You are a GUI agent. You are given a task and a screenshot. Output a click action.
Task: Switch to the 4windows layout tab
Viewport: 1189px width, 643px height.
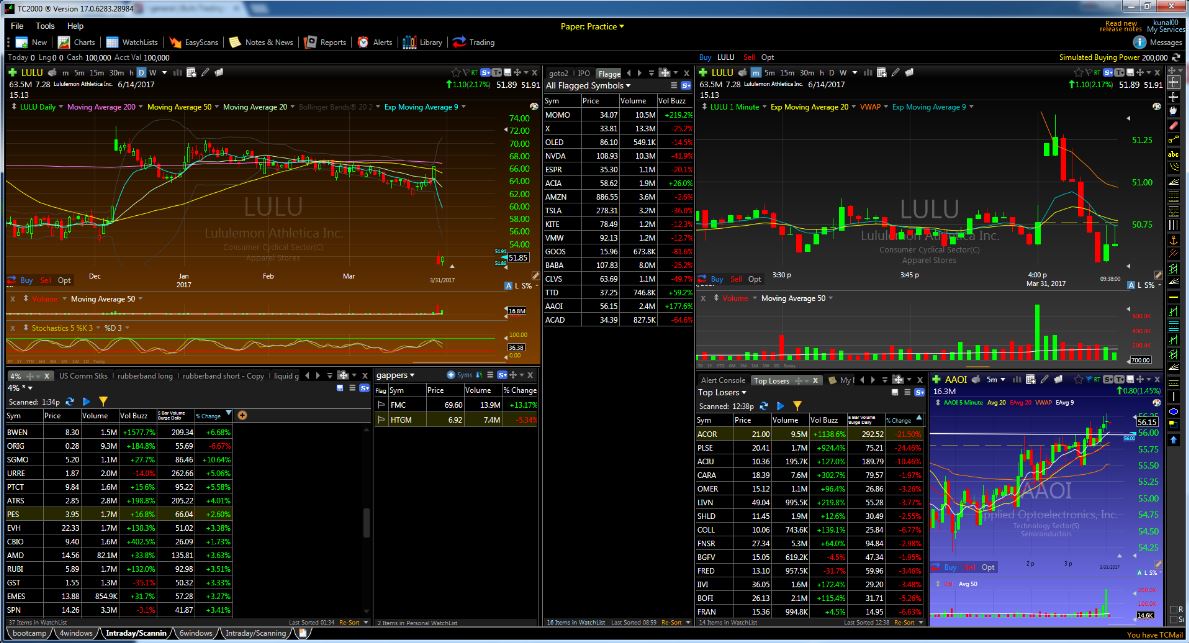76,633
